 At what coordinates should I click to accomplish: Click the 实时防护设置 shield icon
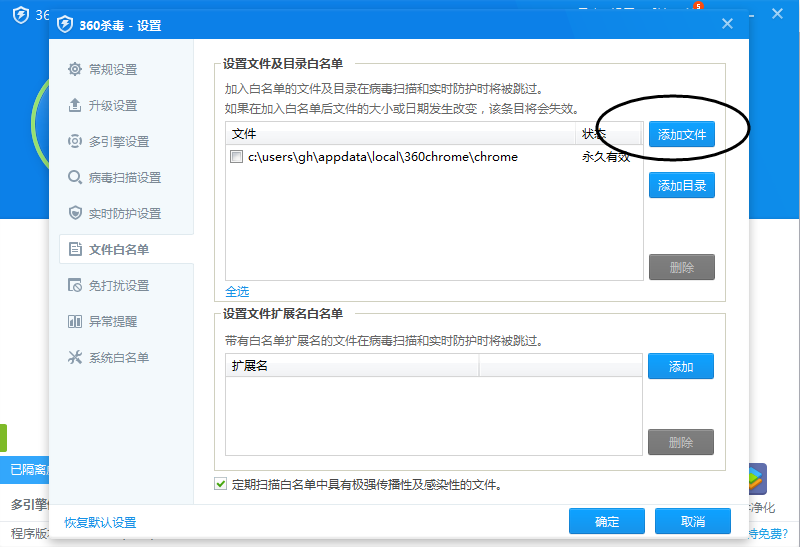tap(75, 213)
